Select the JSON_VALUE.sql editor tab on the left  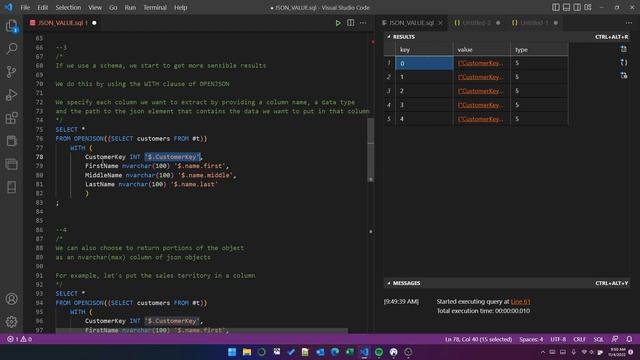[62, 23]
